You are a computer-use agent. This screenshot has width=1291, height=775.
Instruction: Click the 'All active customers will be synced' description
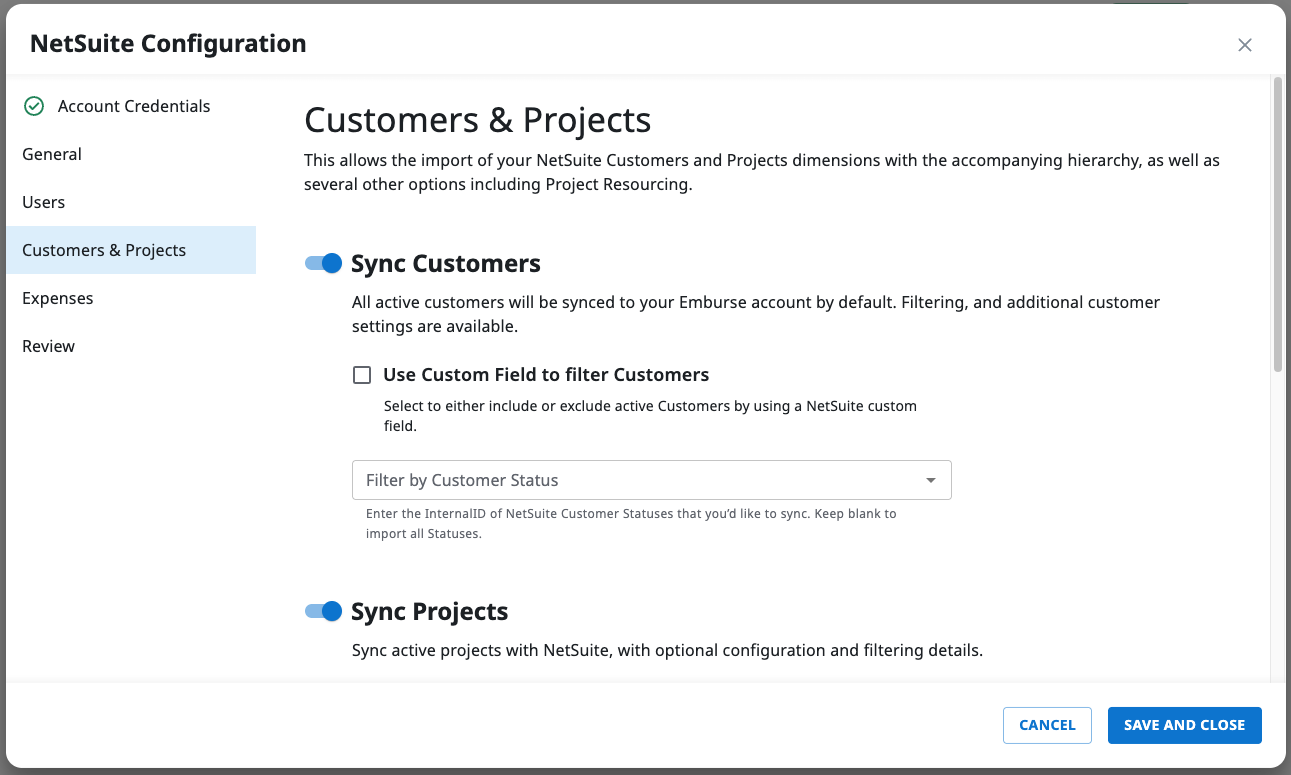756,314
